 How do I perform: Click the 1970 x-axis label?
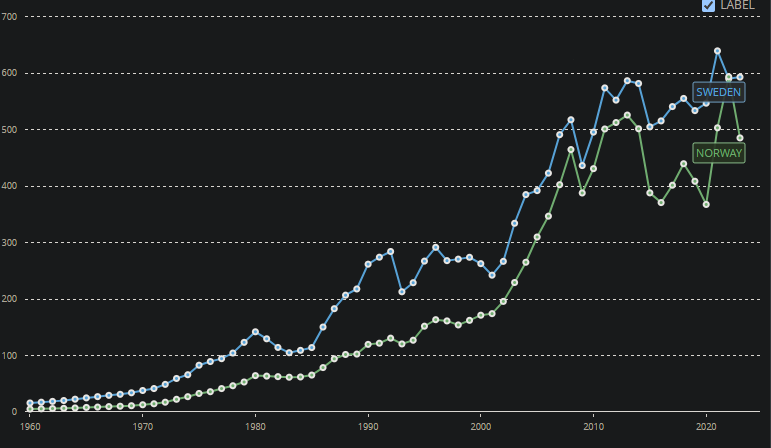pyautogui.click(x=143, y=427)
